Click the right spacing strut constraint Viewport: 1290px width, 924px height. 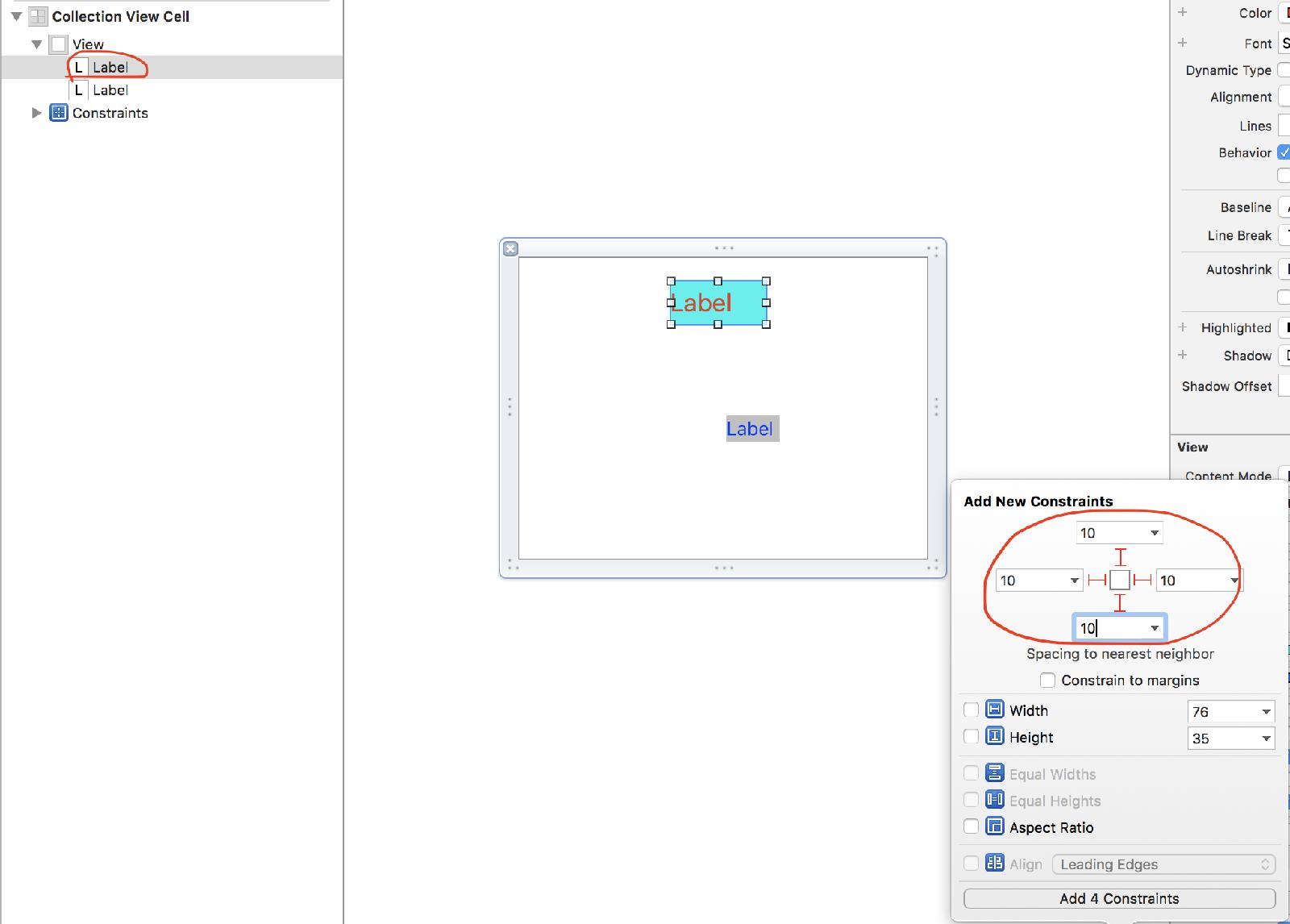click(1142, 580)
